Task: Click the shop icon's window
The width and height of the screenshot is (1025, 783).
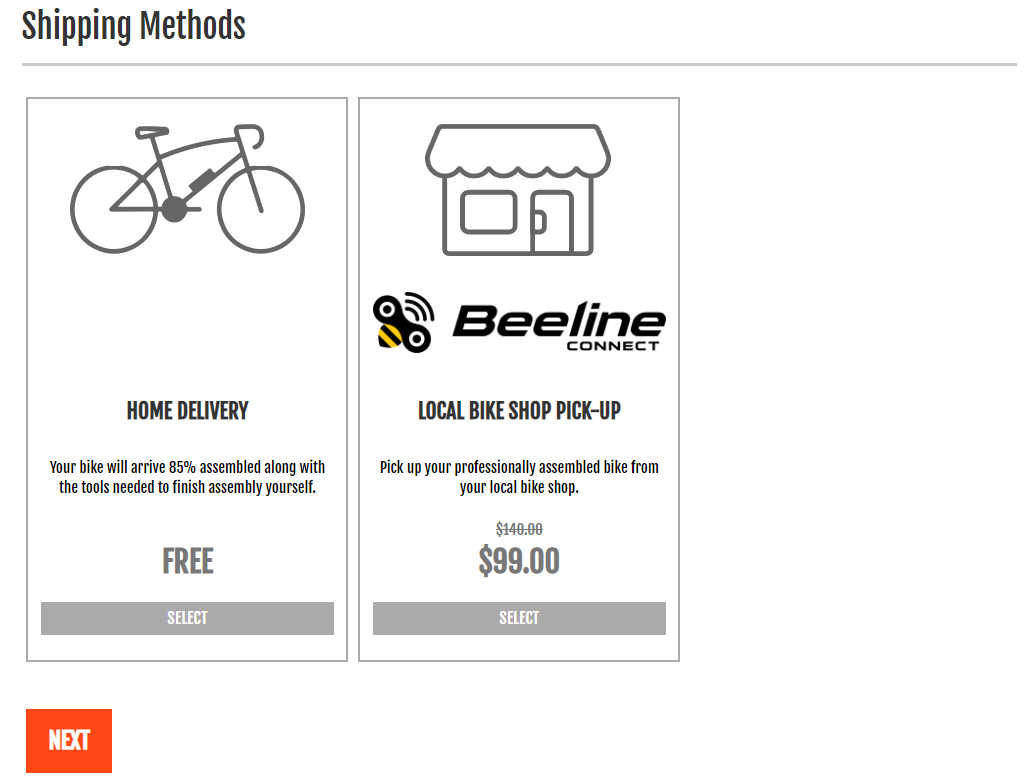Action: pos(489,212)
